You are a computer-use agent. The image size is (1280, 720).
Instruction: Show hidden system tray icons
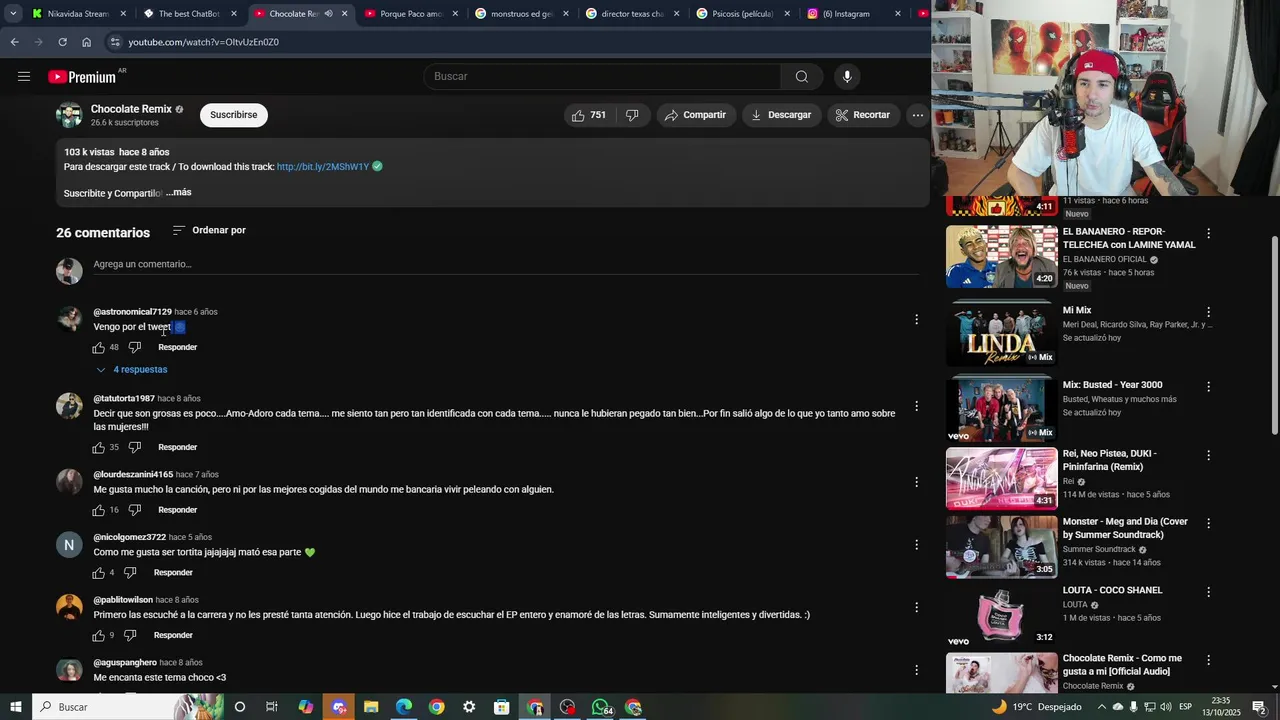tap(1103, 707)
